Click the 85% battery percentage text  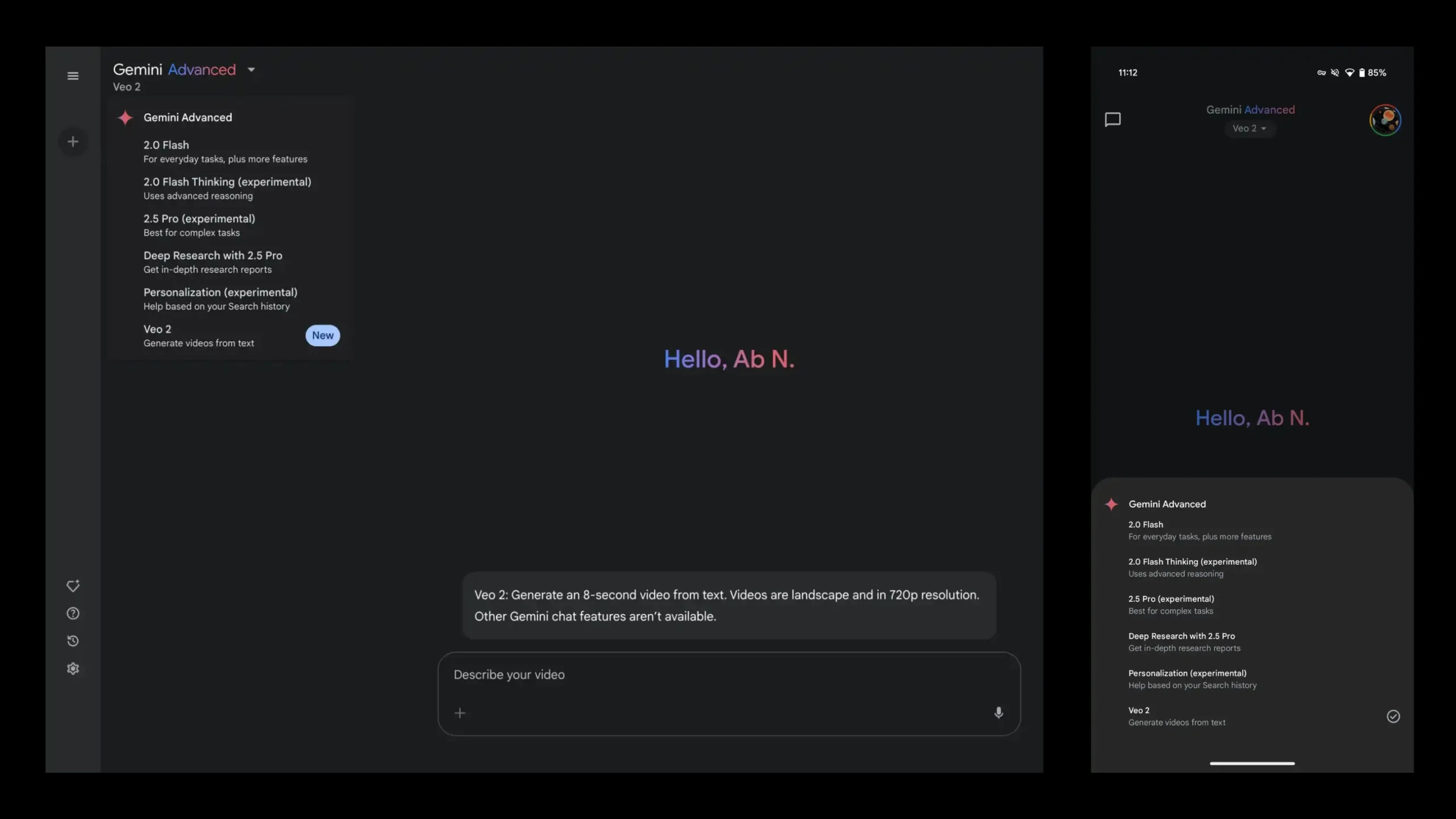coord(1377,73)
